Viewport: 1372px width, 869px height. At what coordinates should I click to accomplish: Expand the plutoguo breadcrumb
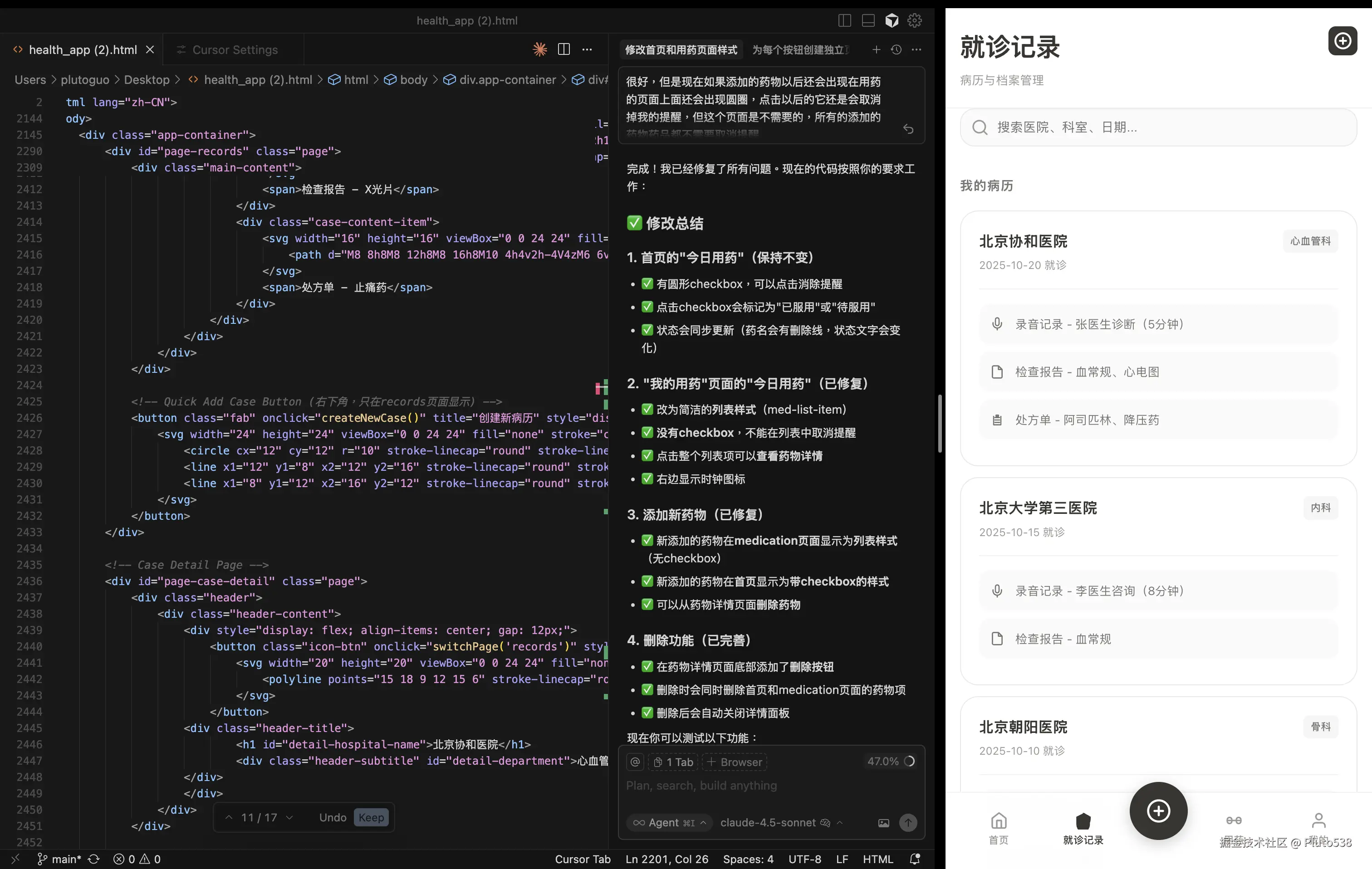(x=85, y=80)
